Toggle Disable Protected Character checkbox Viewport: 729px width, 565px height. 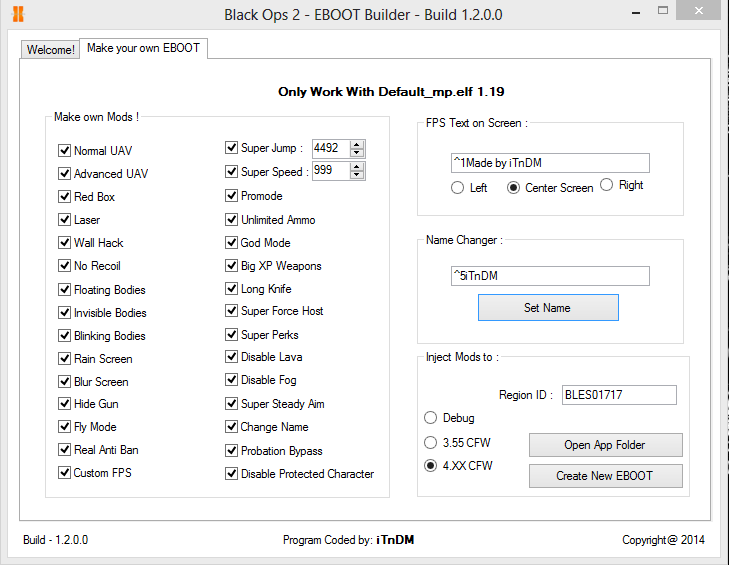coord(231,474)
